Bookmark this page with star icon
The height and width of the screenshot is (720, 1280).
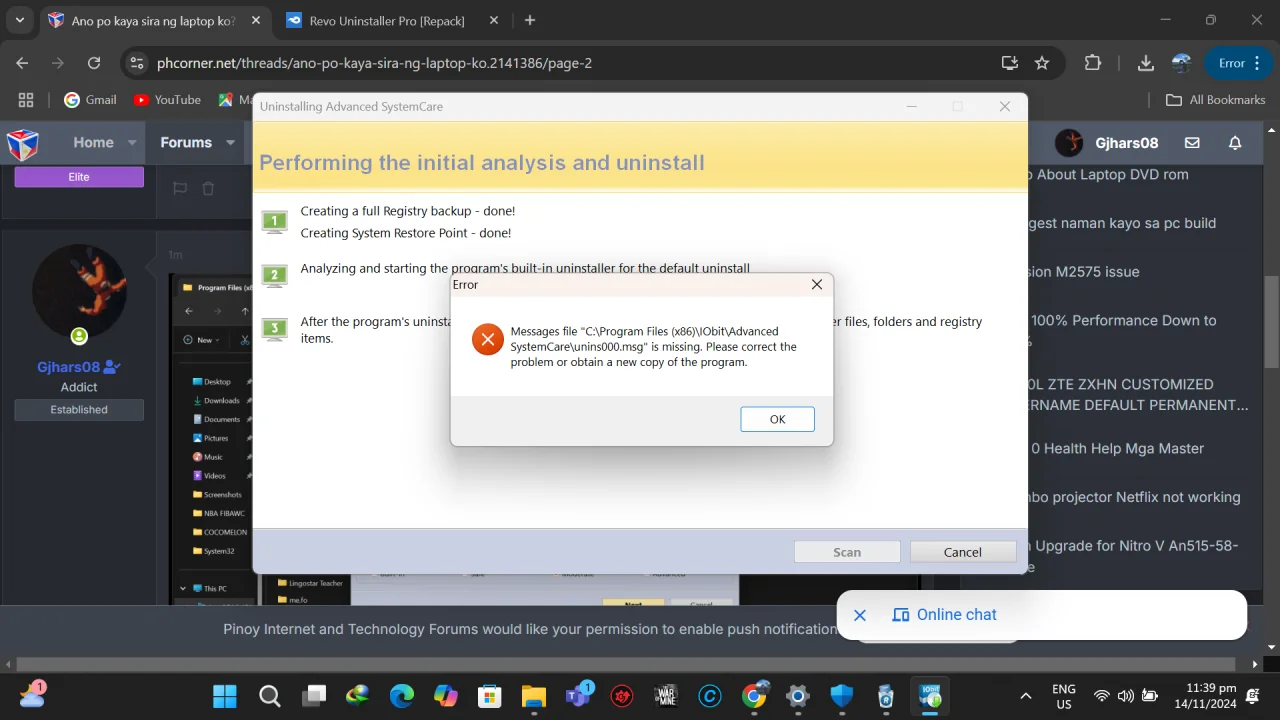1042,63
